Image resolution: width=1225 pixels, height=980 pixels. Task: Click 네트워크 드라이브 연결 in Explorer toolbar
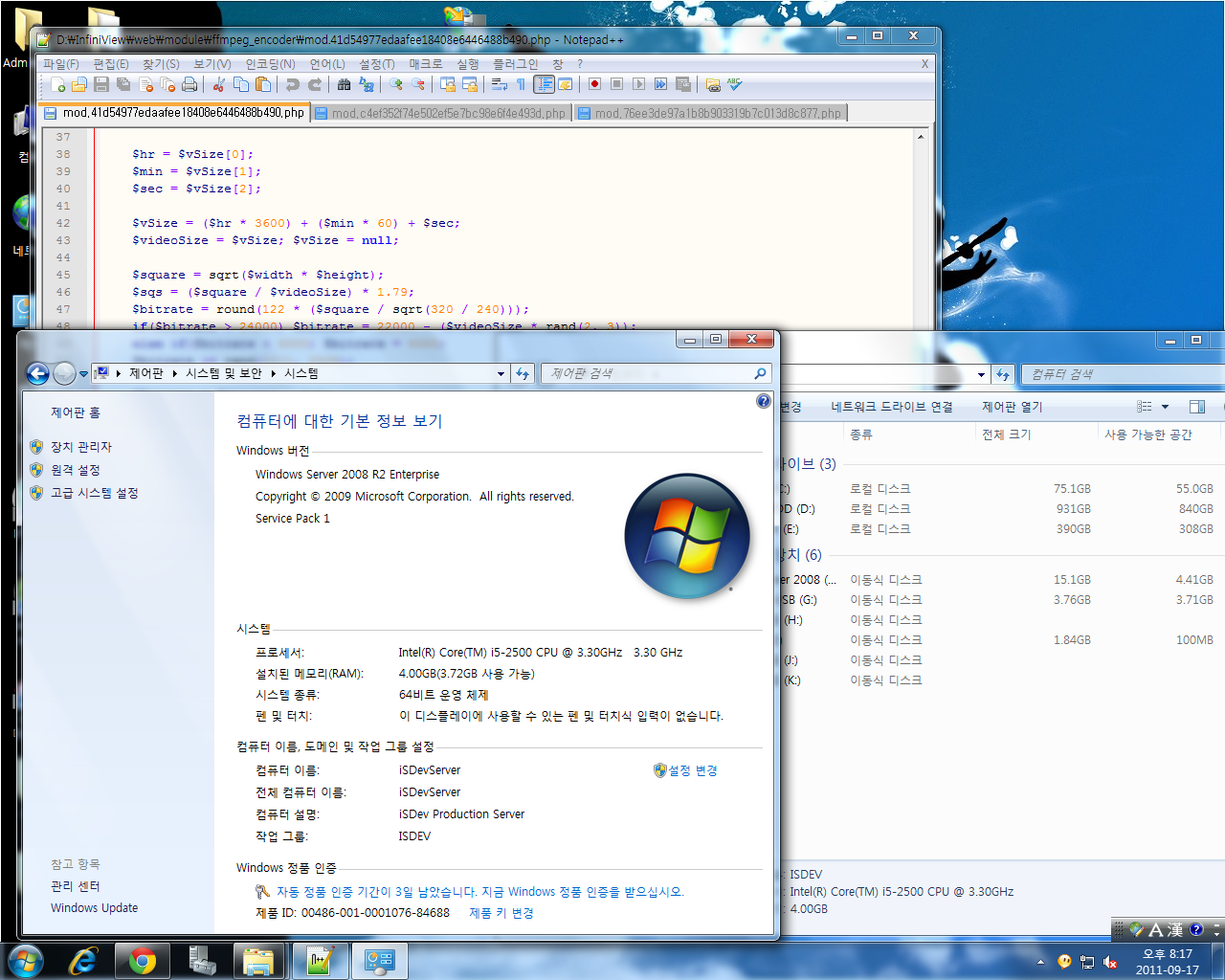[x=892, y=407]
